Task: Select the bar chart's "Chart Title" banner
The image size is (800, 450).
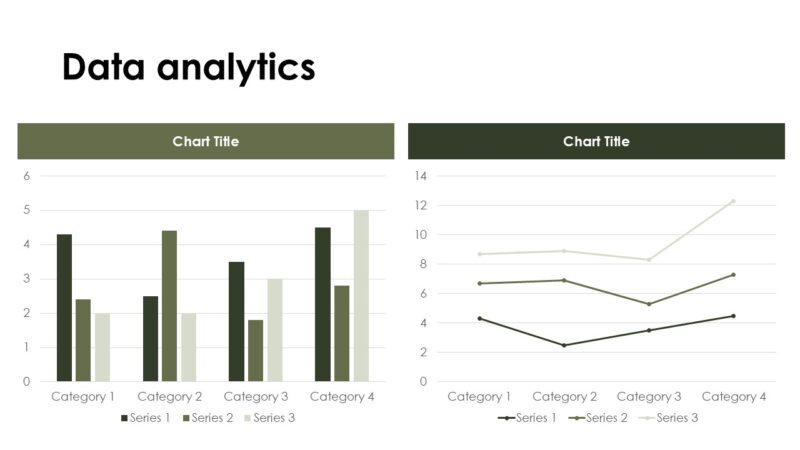Action: click(206, 141)
